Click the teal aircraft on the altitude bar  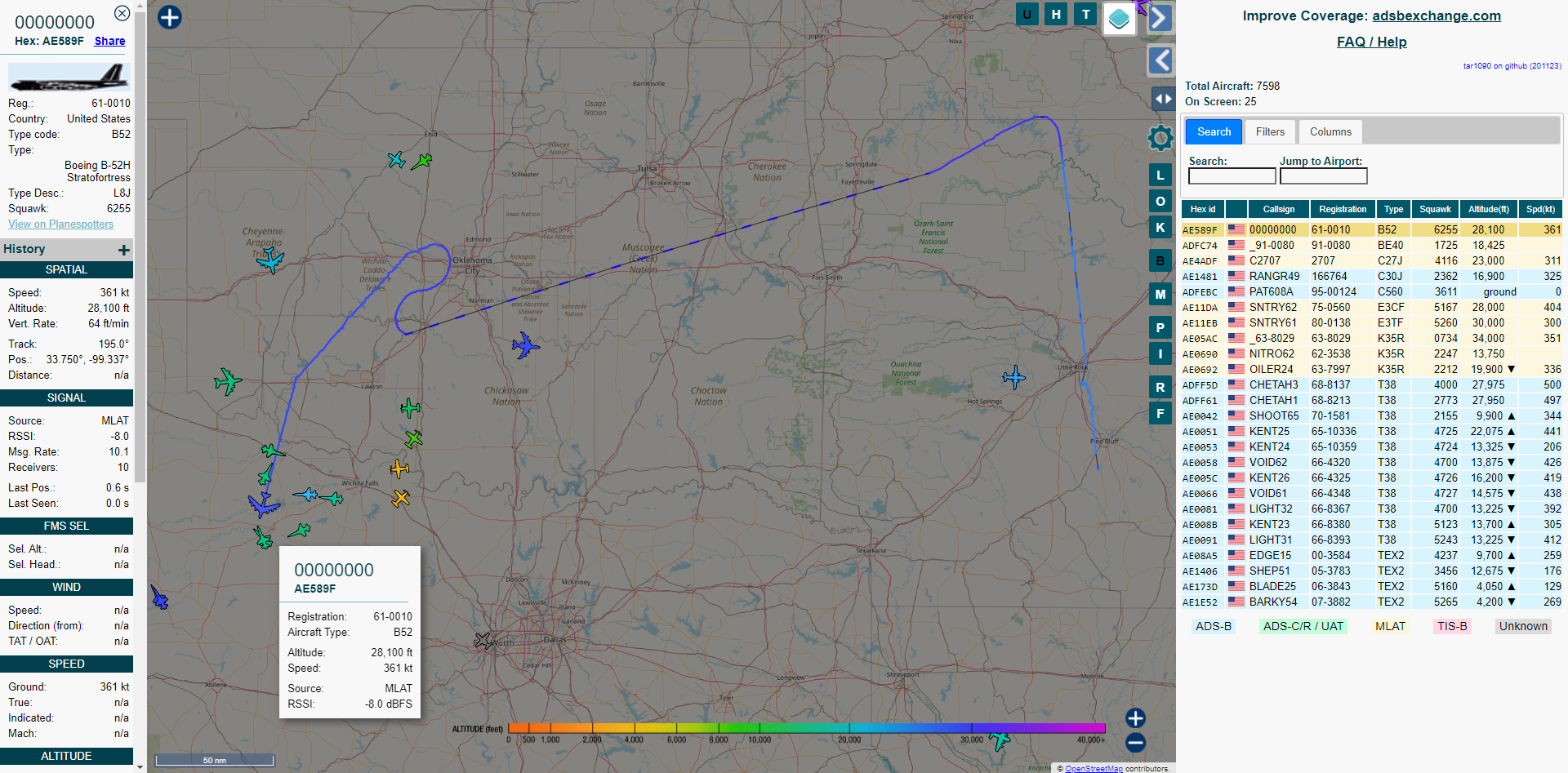(1000, 740)
